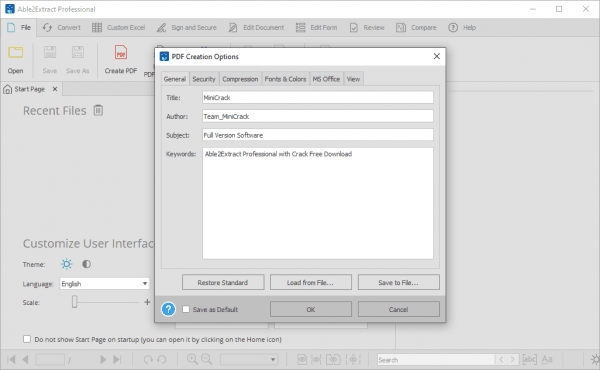
Task: Select the light theme sun icon
Action: 67,264
